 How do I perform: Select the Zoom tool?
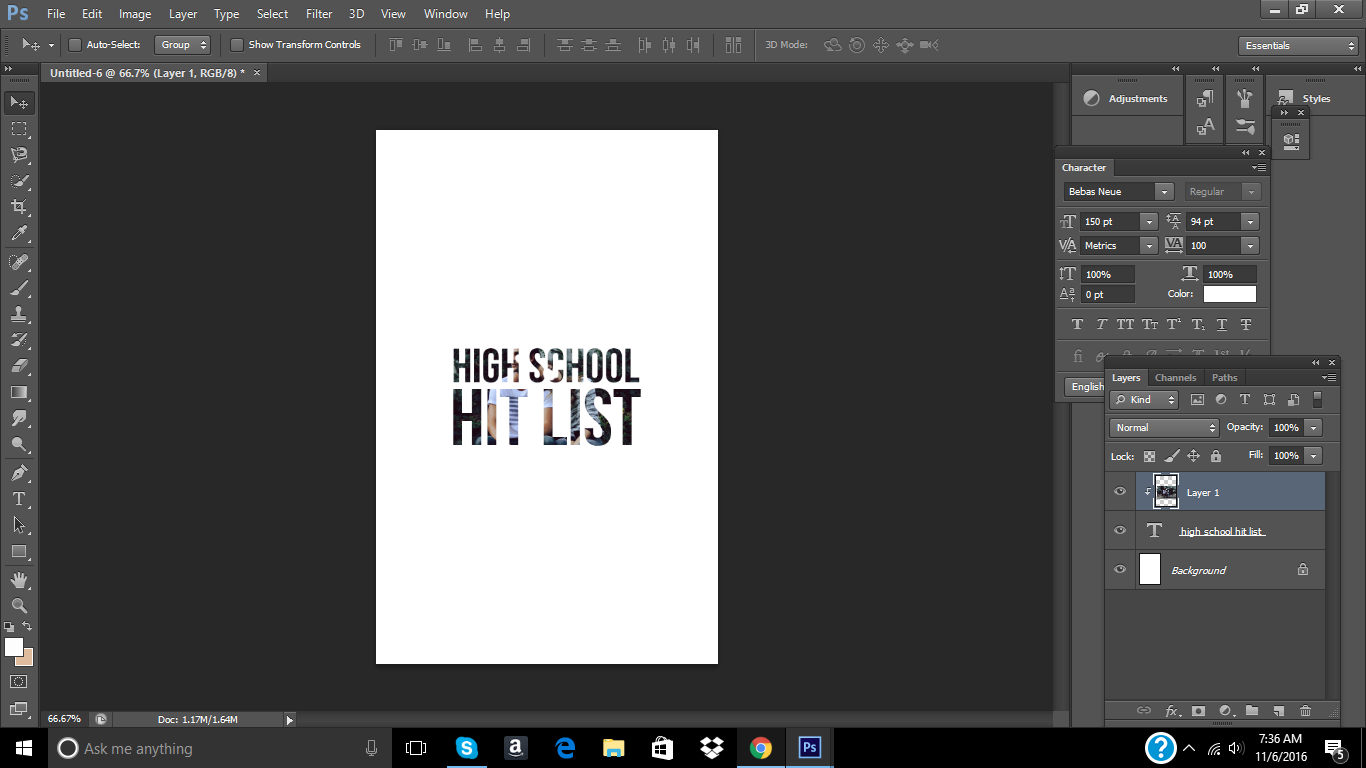coord(19,605)
